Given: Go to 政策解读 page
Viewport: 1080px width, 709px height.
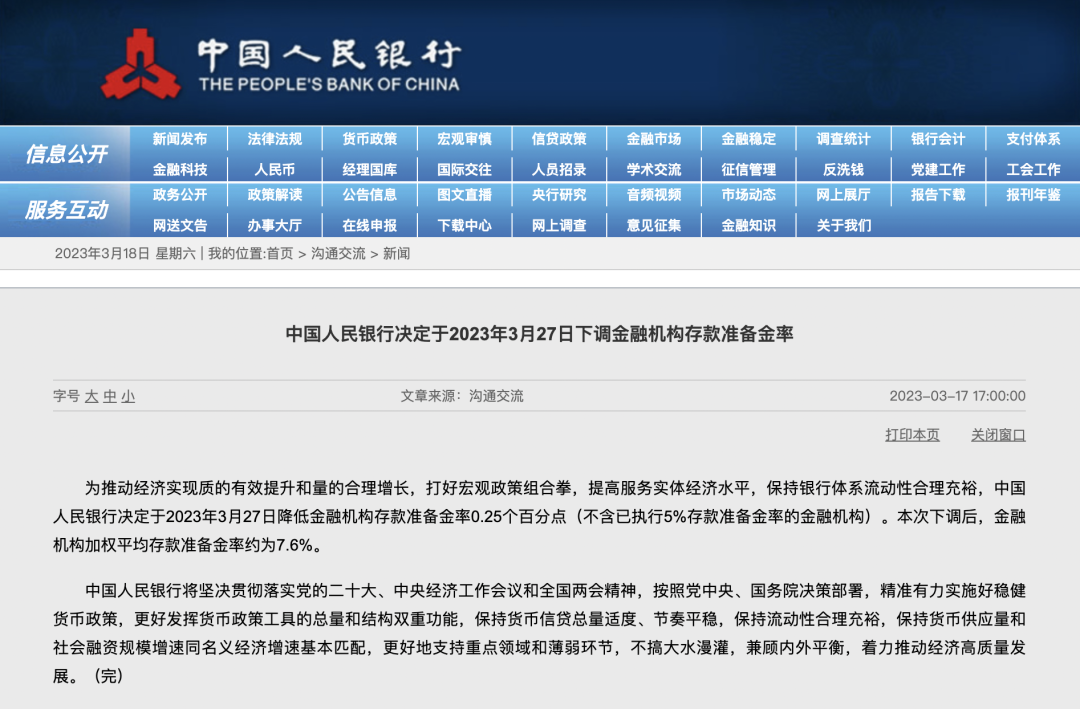Looking at the screenshot, I should coord(275,195).
